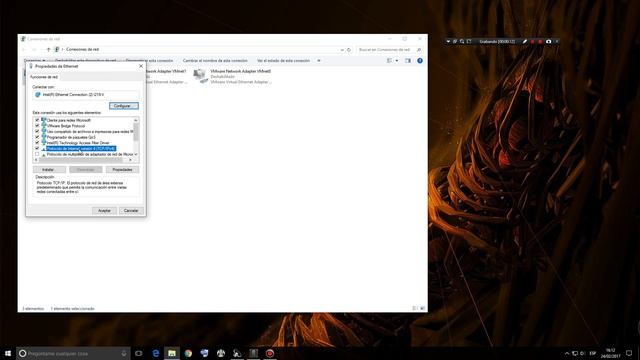Screen dimensions: 640x360
Task: Select the 'Funciones de red' tab
Action: 44,77
